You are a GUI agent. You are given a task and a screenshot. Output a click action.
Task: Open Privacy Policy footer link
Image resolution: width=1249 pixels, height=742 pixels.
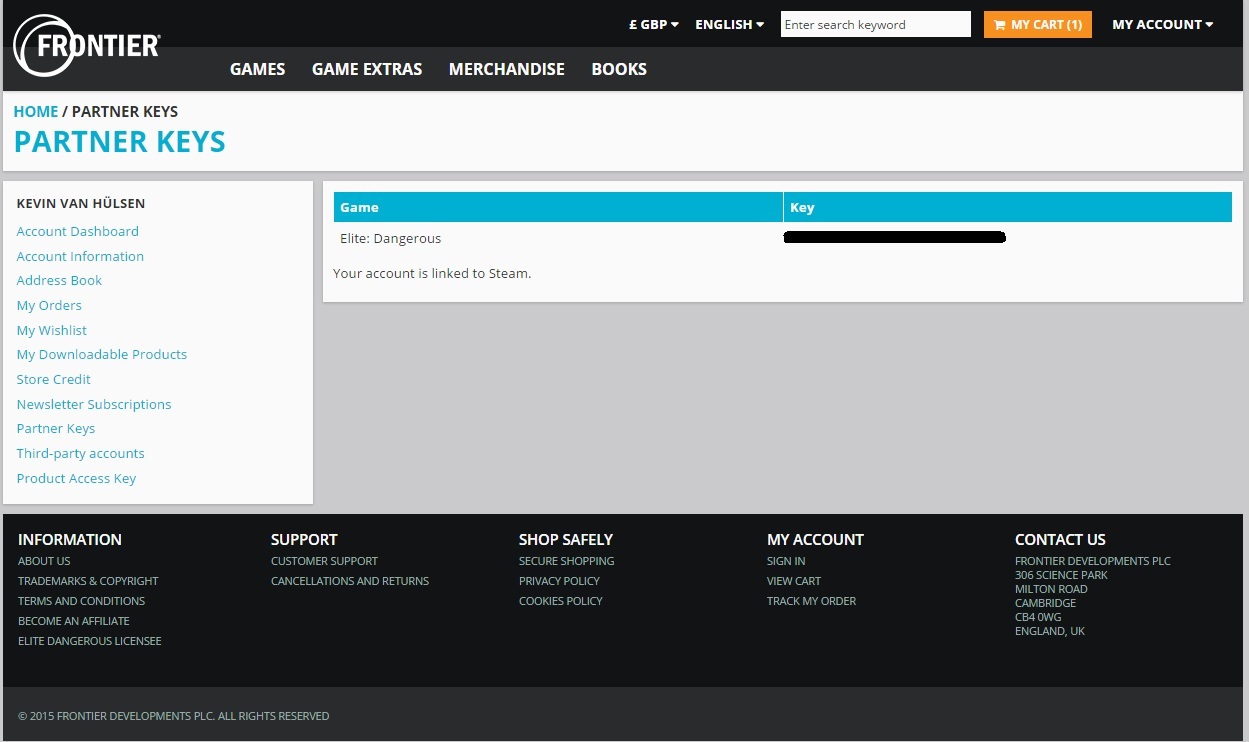click(559, 581)
